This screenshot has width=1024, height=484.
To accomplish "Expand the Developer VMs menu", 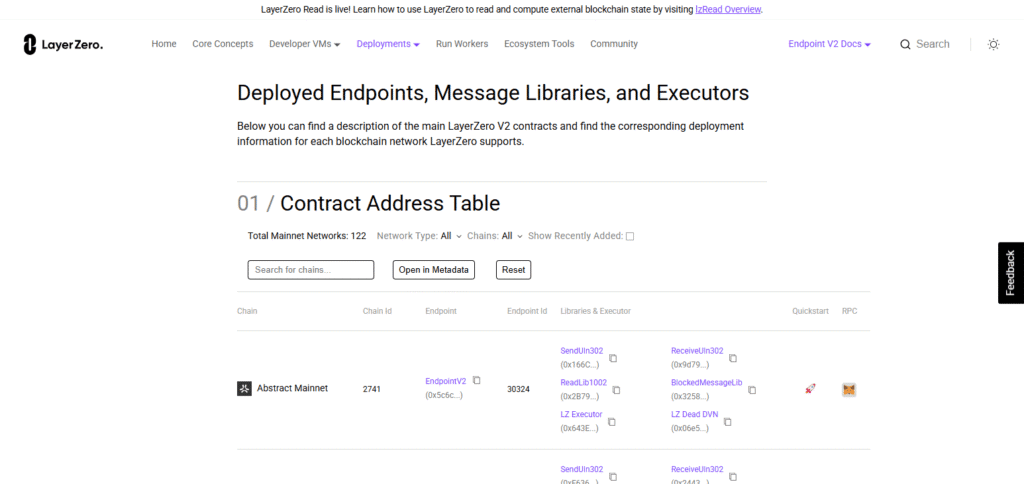I will click(305, 44).
